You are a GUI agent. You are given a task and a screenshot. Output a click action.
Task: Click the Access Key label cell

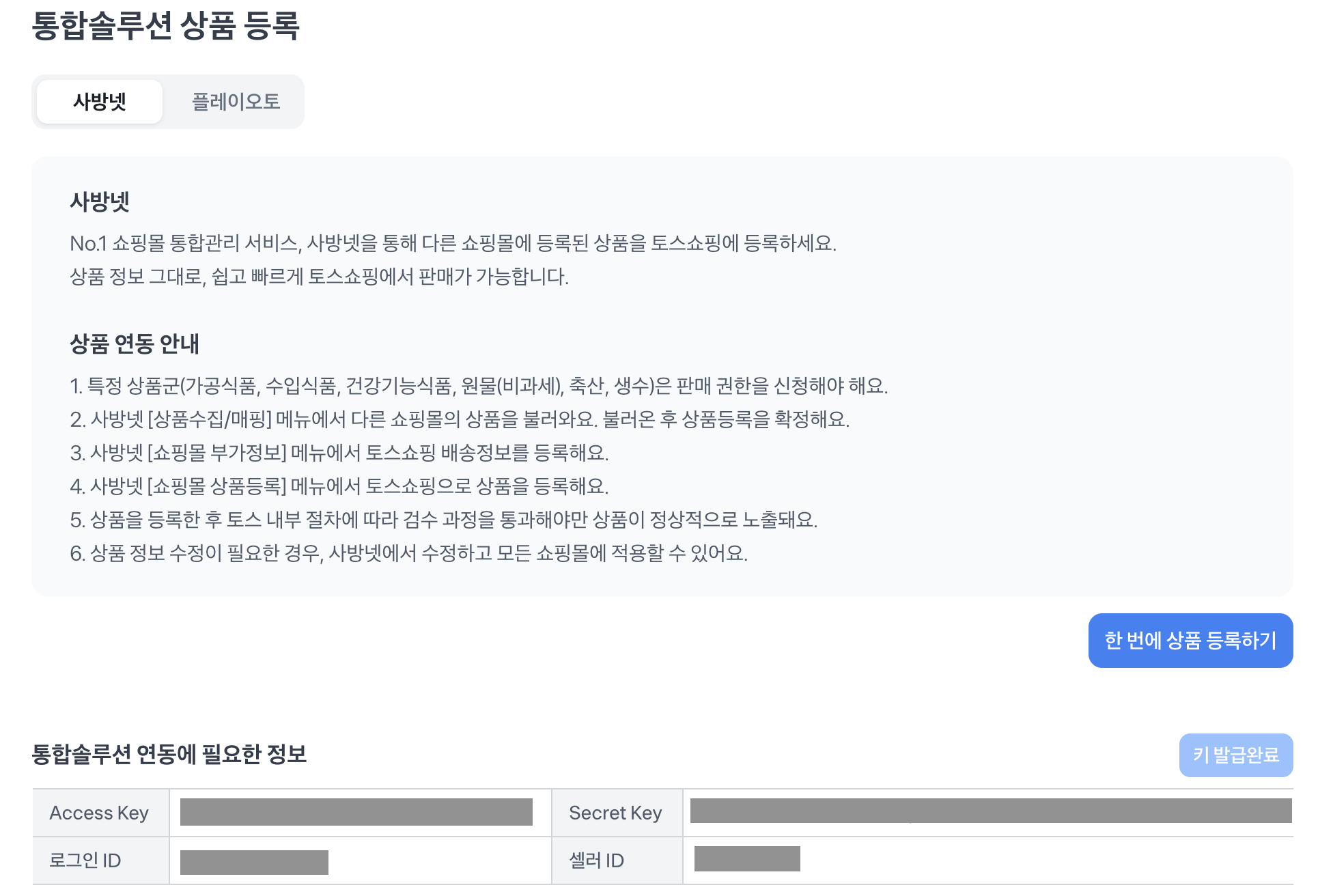pos(100,813)
